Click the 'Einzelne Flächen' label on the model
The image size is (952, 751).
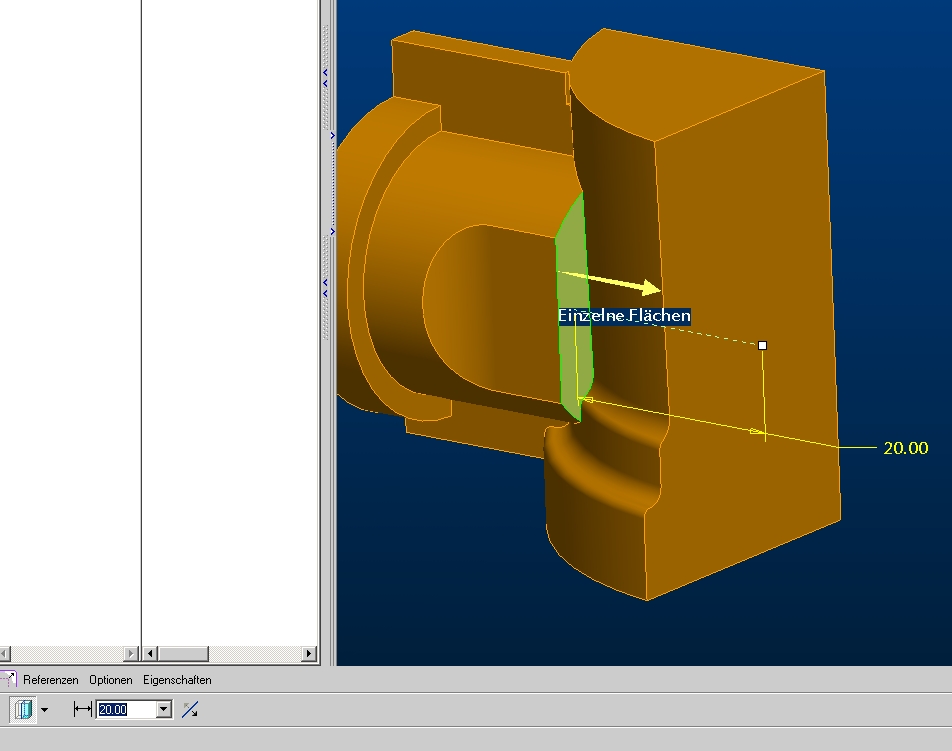(624, 316)
